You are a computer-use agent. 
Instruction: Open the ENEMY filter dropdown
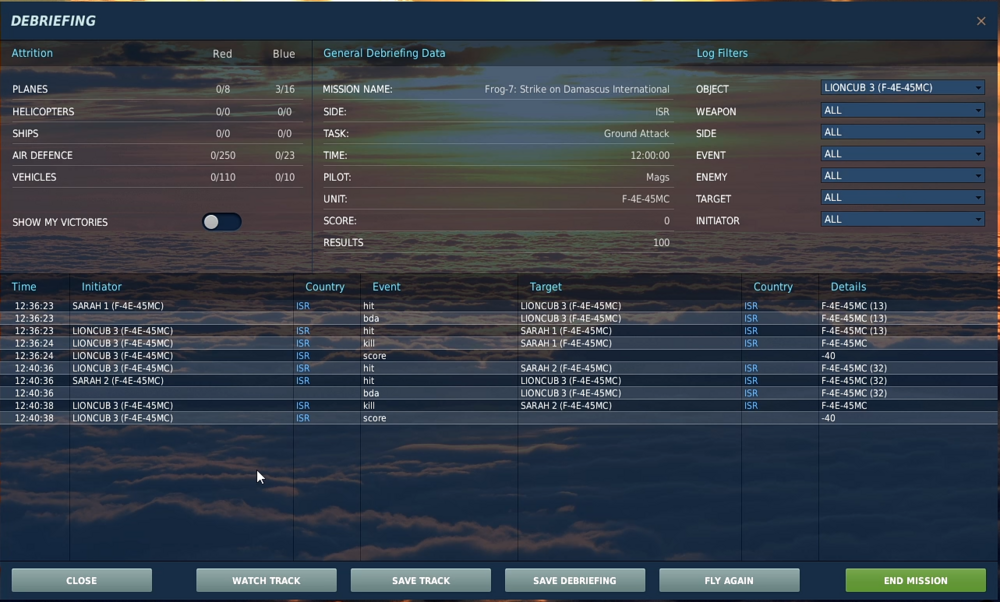click(x=902, y=175)
